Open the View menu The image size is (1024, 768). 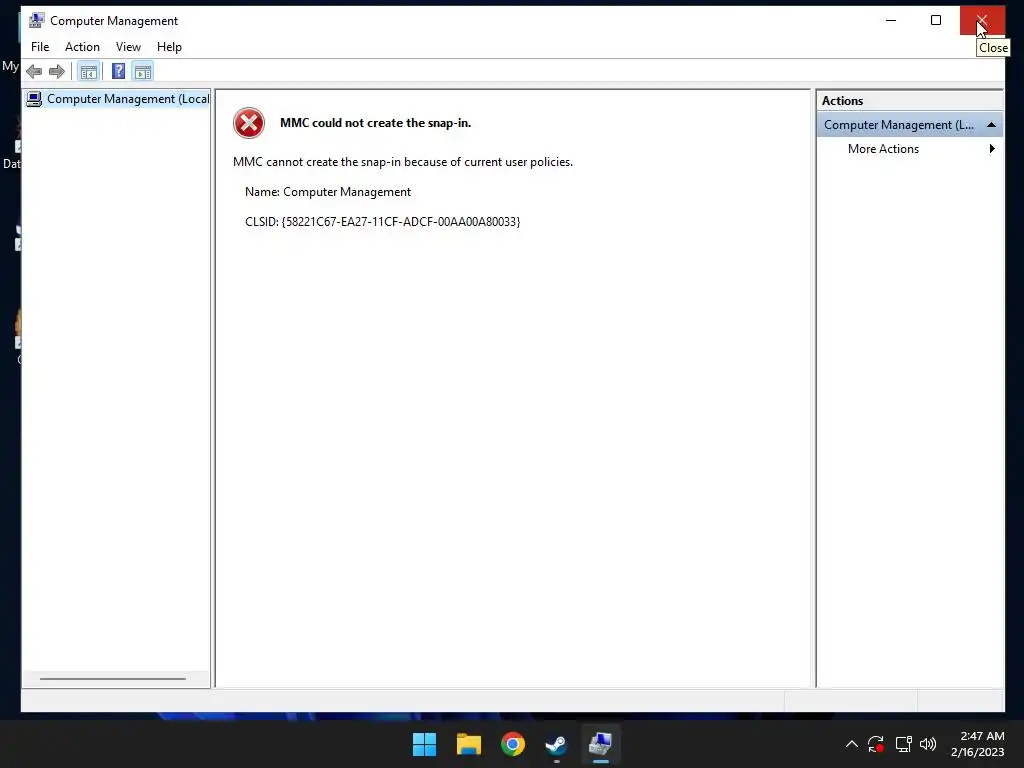point(128,47)
